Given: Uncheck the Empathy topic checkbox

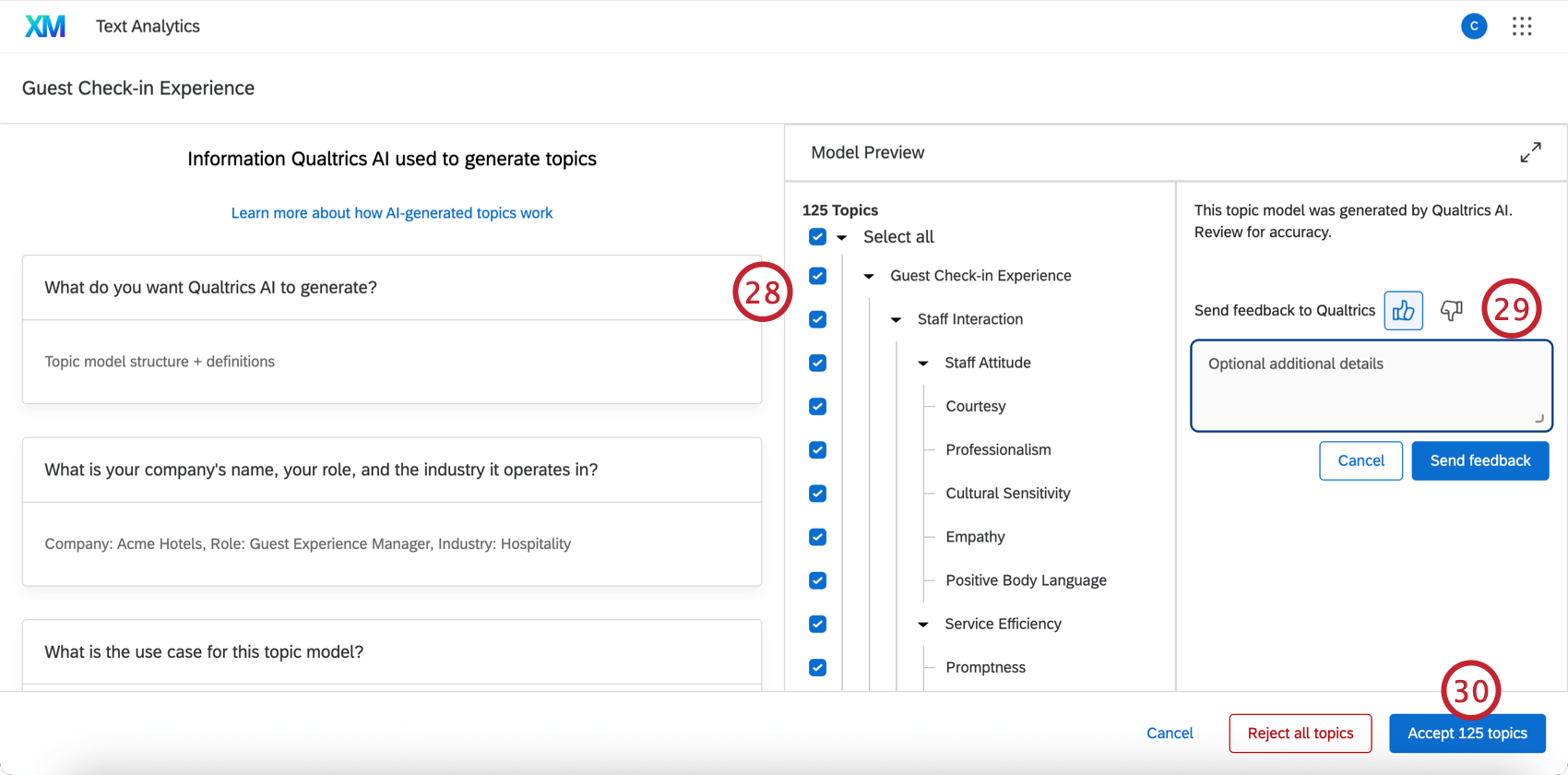Looking at the screenshot, I should tap(817, 537).
